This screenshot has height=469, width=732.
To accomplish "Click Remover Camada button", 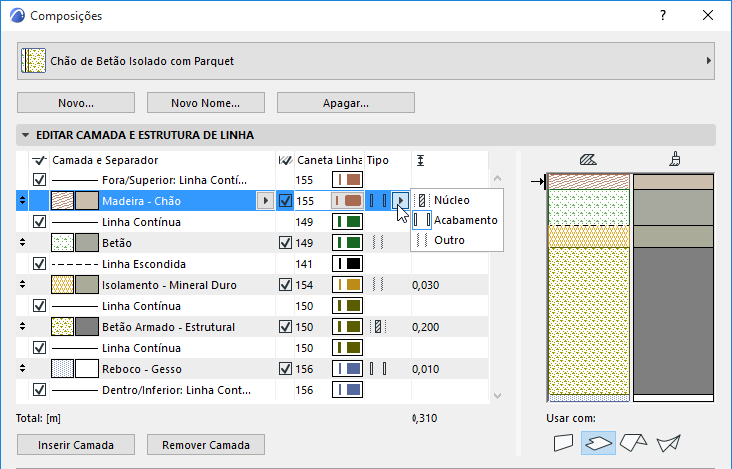I will coord(206,445).
